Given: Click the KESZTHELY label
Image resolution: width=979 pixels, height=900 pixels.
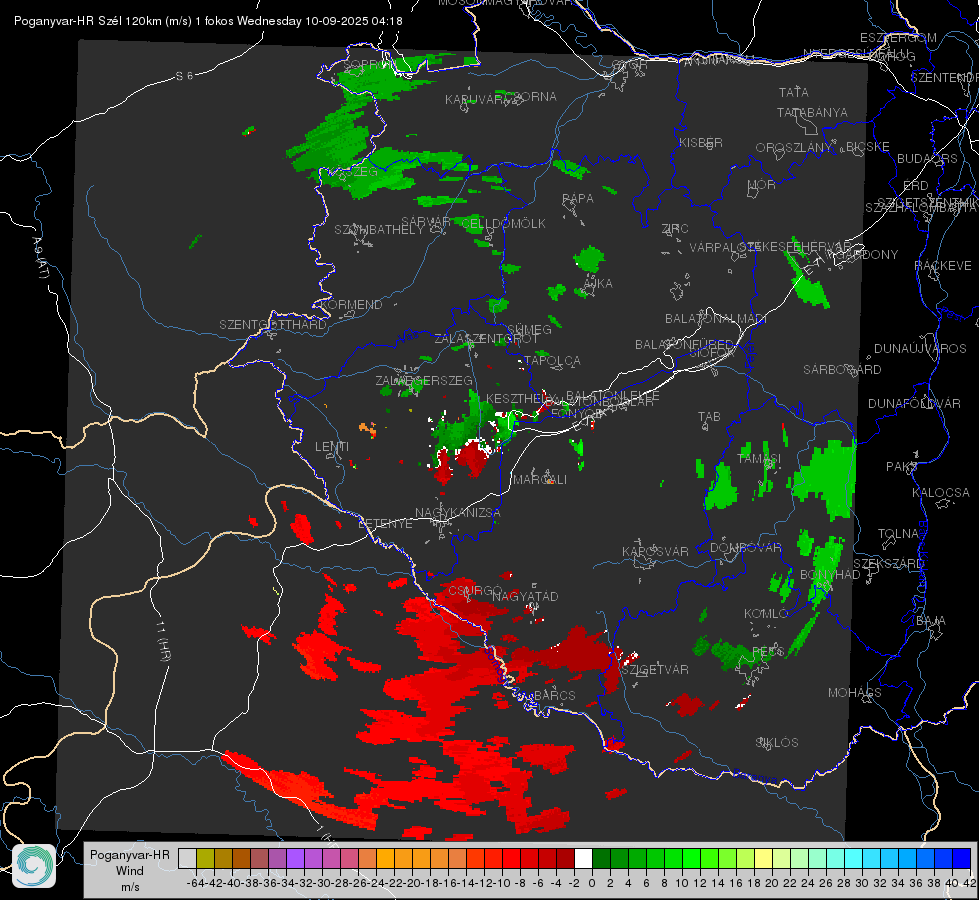Looking at the screenshot, I should point(517,398).
